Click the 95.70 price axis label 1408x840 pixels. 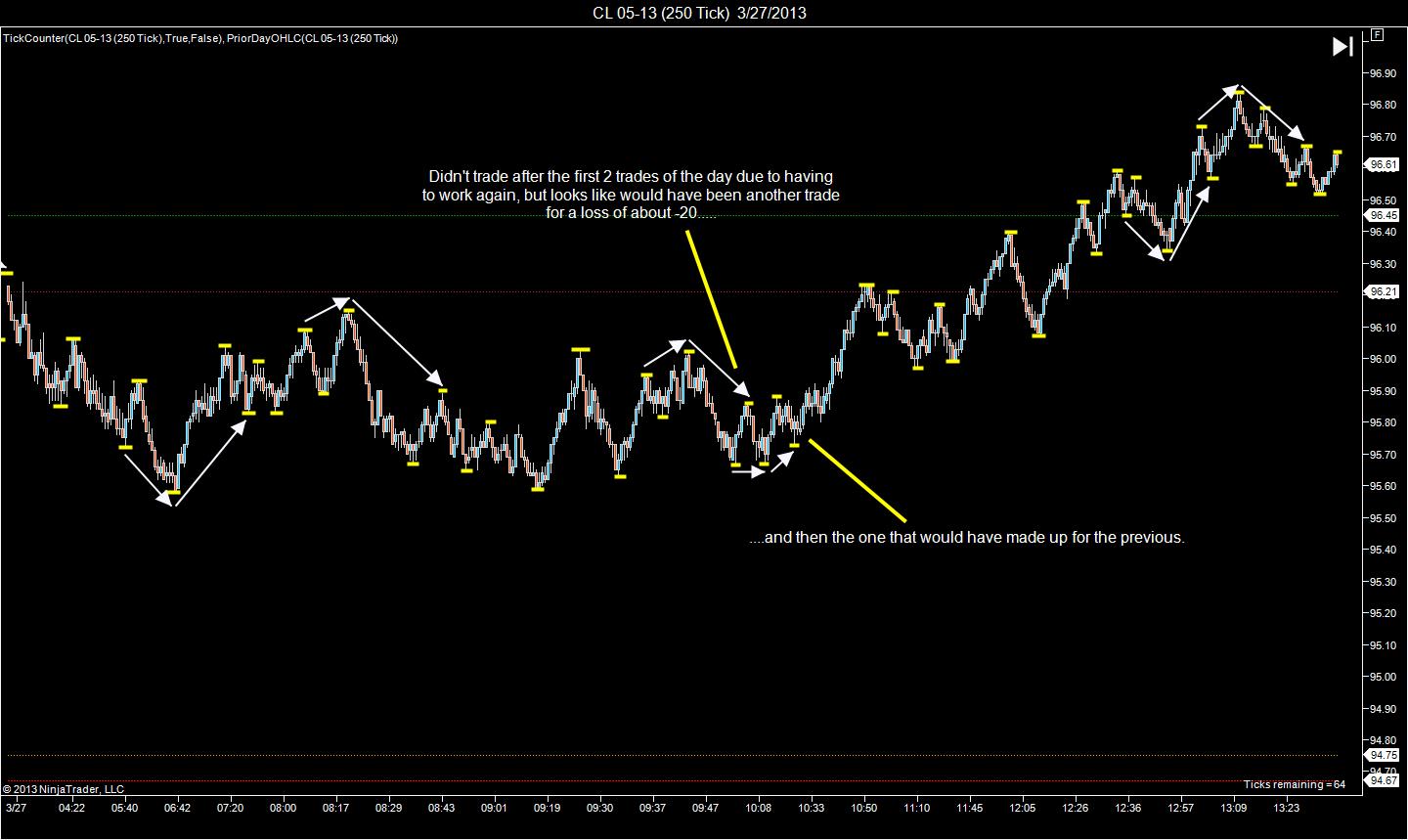pos(1383,454)
